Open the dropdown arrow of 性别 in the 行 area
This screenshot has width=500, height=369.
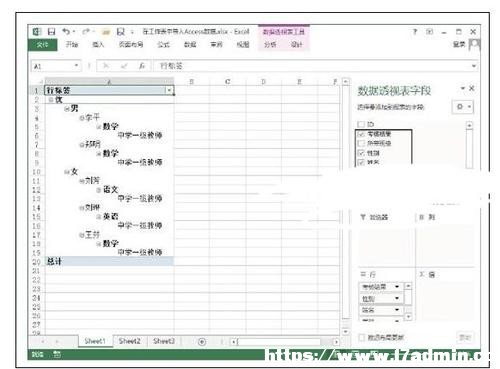[x=397, y=298]
